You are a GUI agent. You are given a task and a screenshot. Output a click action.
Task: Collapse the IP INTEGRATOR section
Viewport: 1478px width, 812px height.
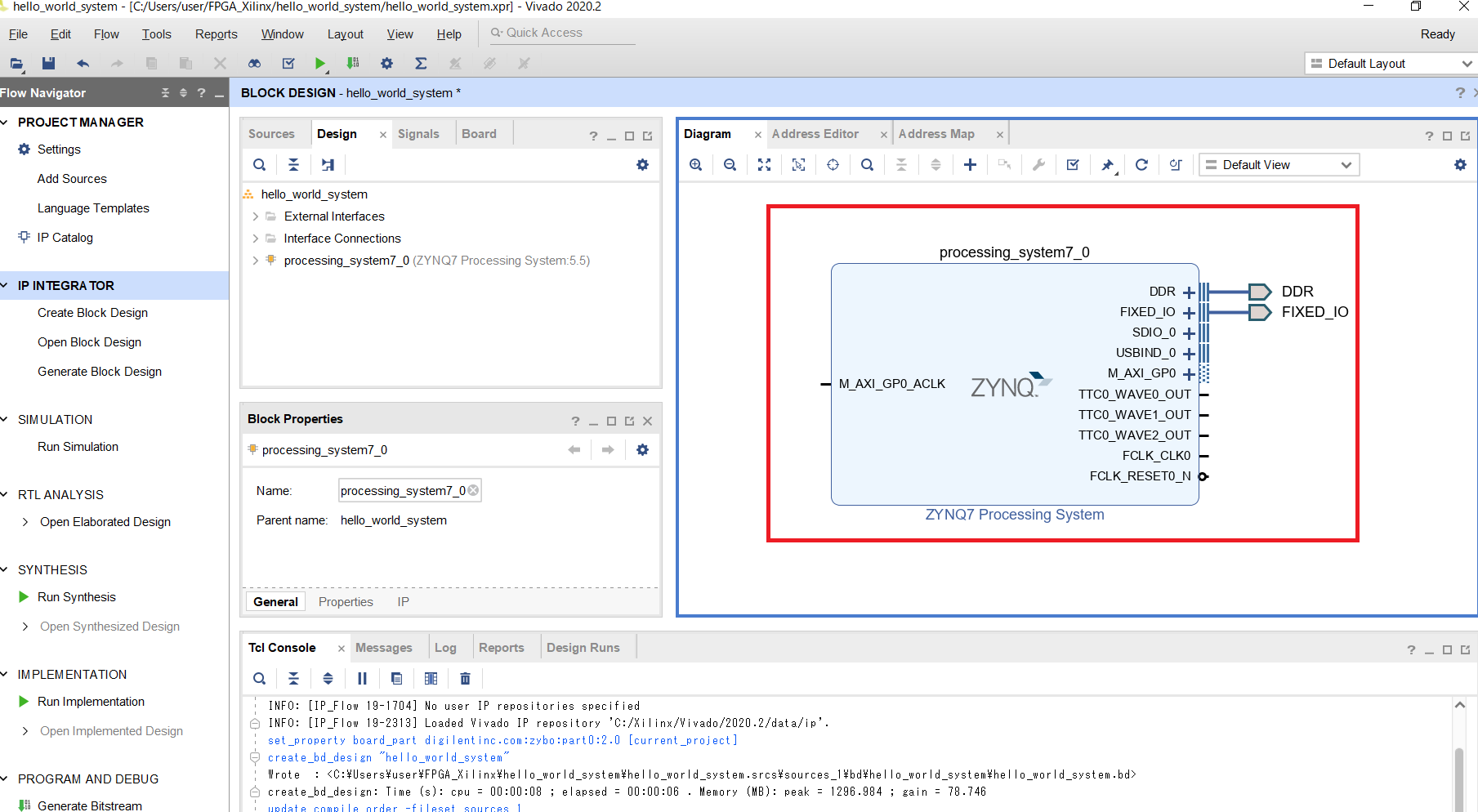click(5, 286)
